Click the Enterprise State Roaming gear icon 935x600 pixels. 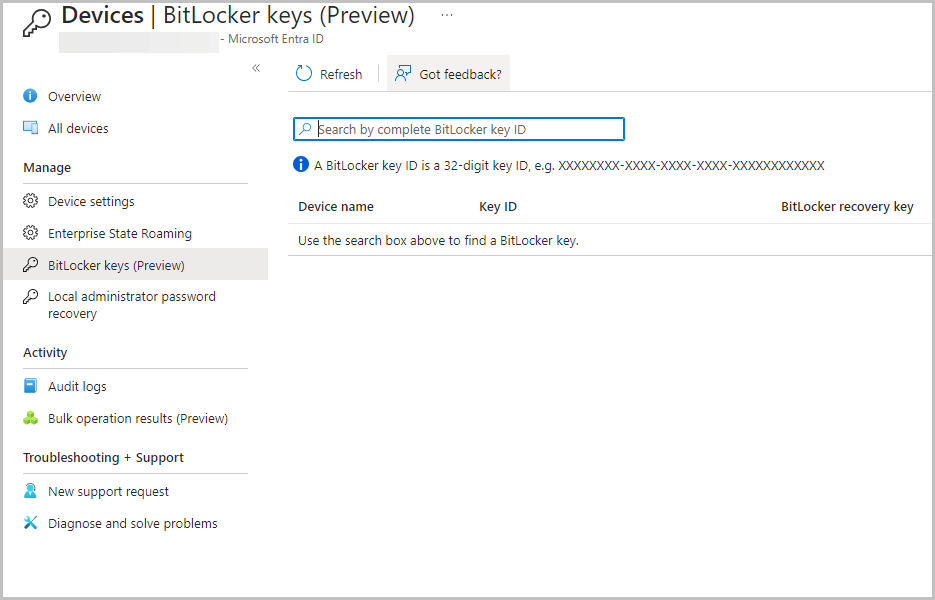pos(30,233)
